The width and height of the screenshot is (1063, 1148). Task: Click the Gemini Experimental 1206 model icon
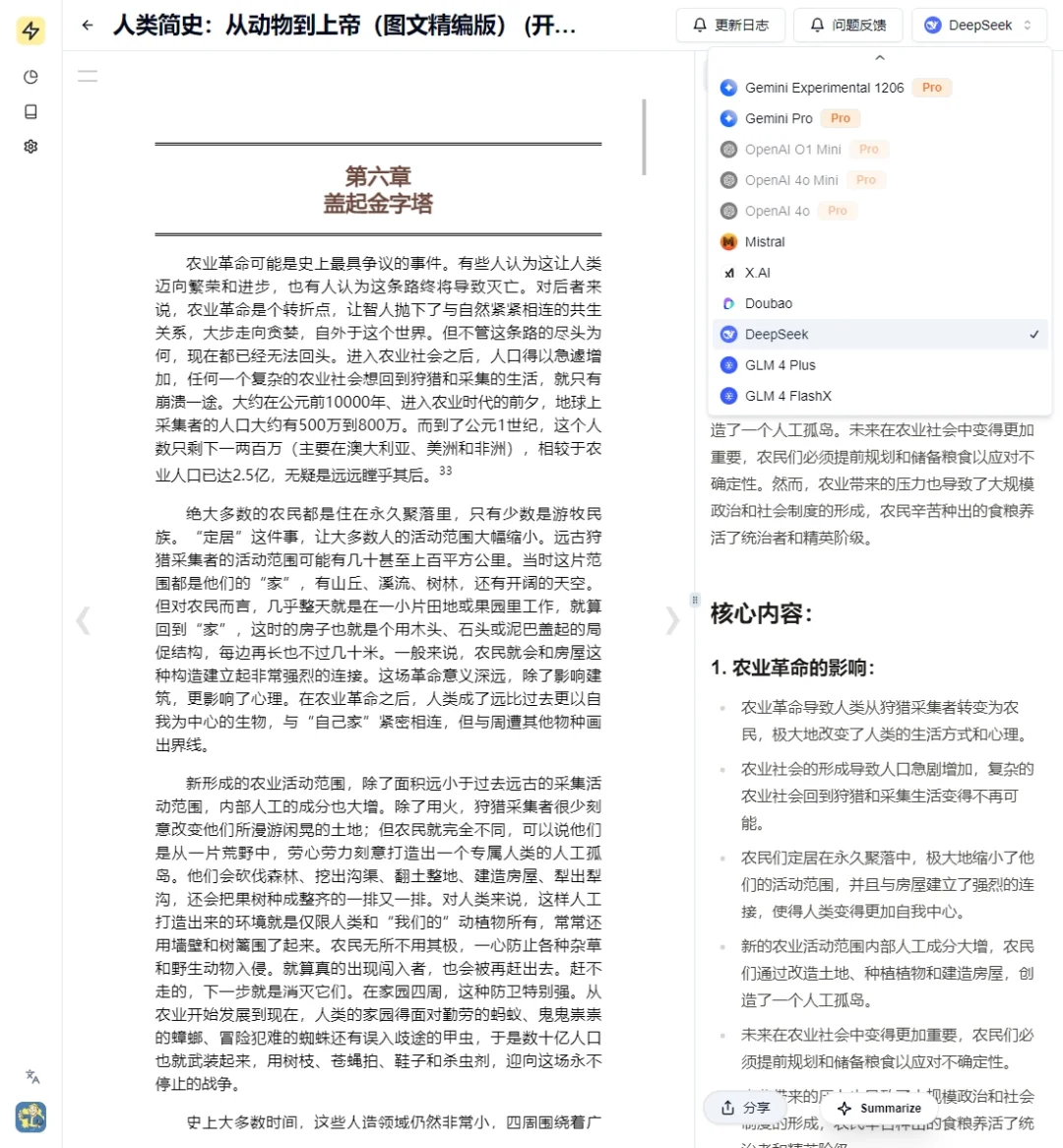[x=728, y=88]
